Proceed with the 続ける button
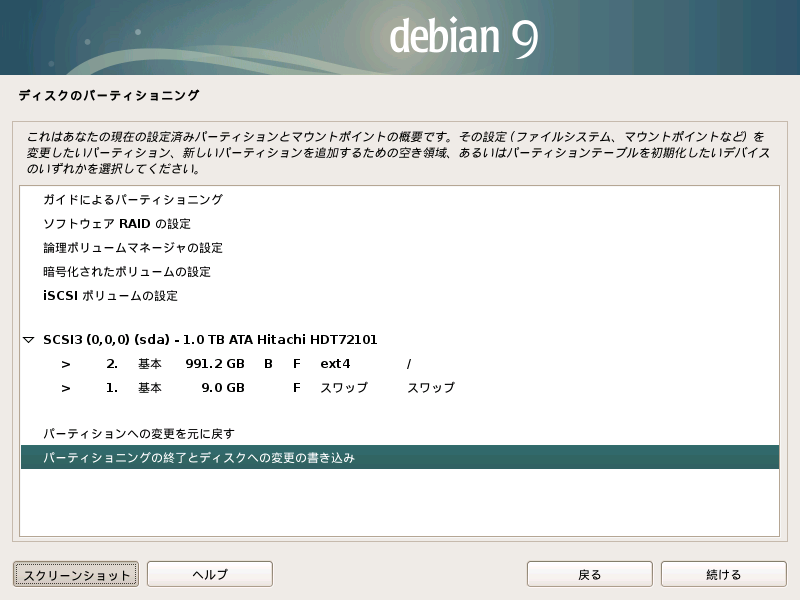Image resolution: width=800 pixels, height=600 pixels. (723, 574)
